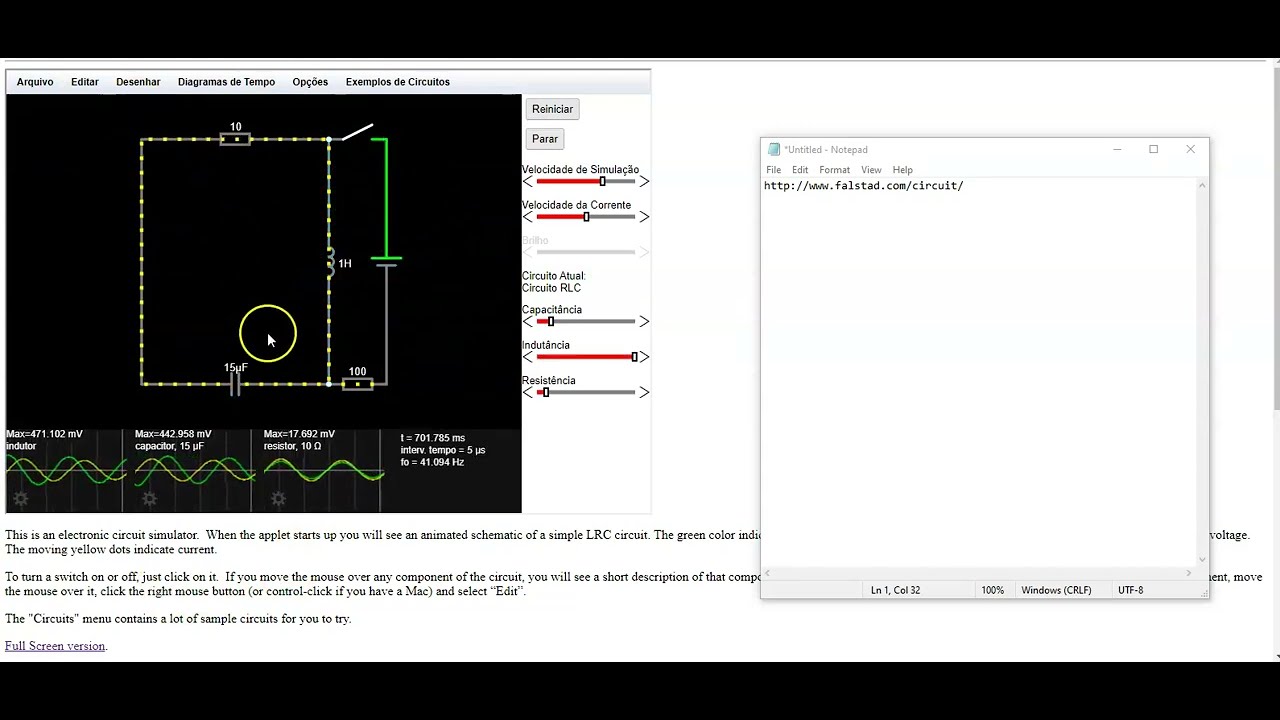The width and height of the screenshot is (1280, 720).
Task: Increase Resistência with right arrow
Action: point(644,392)
